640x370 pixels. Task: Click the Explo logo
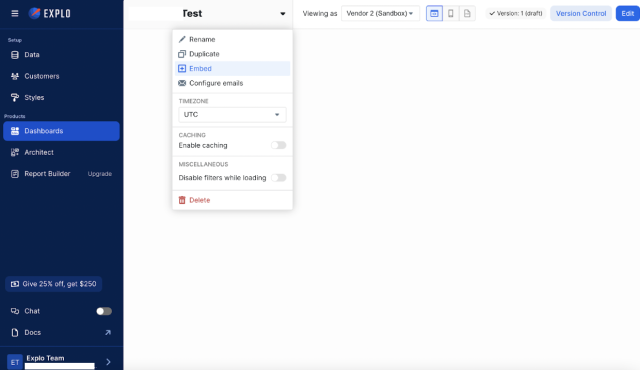pyautogui.click(x=50, y=13)
